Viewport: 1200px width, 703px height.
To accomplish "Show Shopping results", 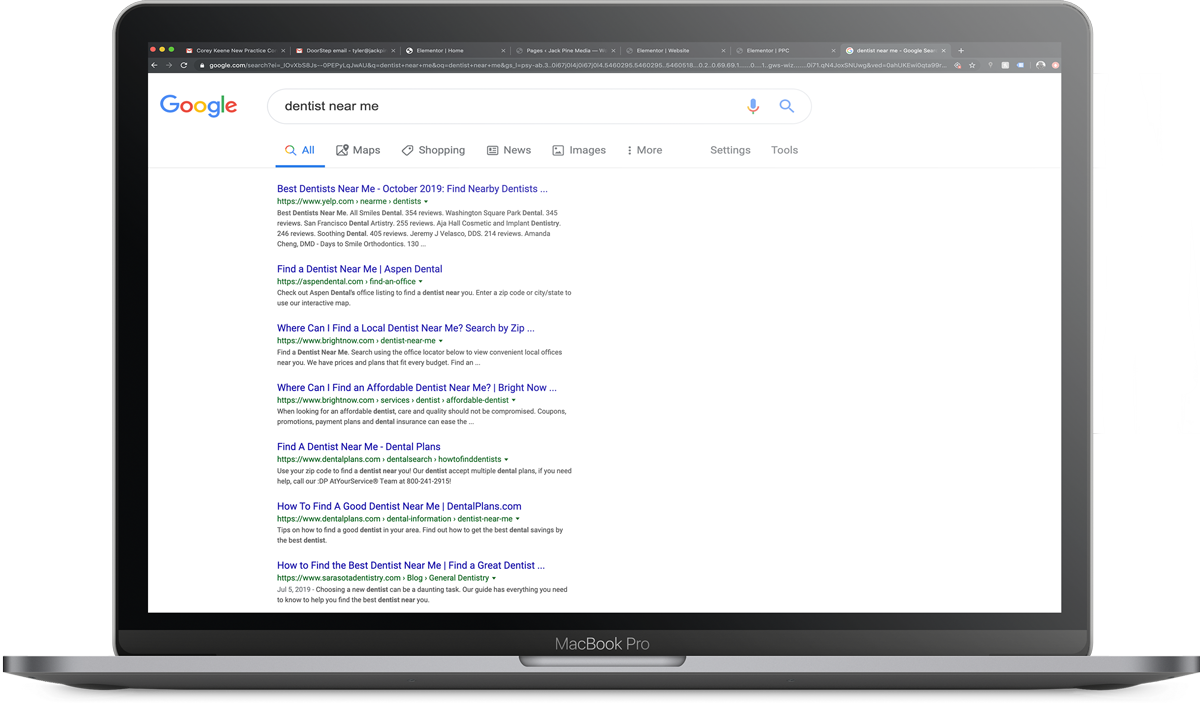I will pos(433,150).
